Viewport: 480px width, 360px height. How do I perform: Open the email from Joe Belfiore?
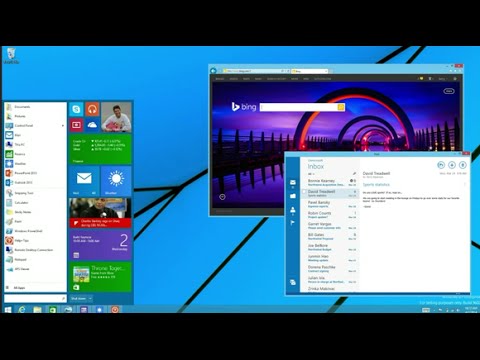coord(330,247)
